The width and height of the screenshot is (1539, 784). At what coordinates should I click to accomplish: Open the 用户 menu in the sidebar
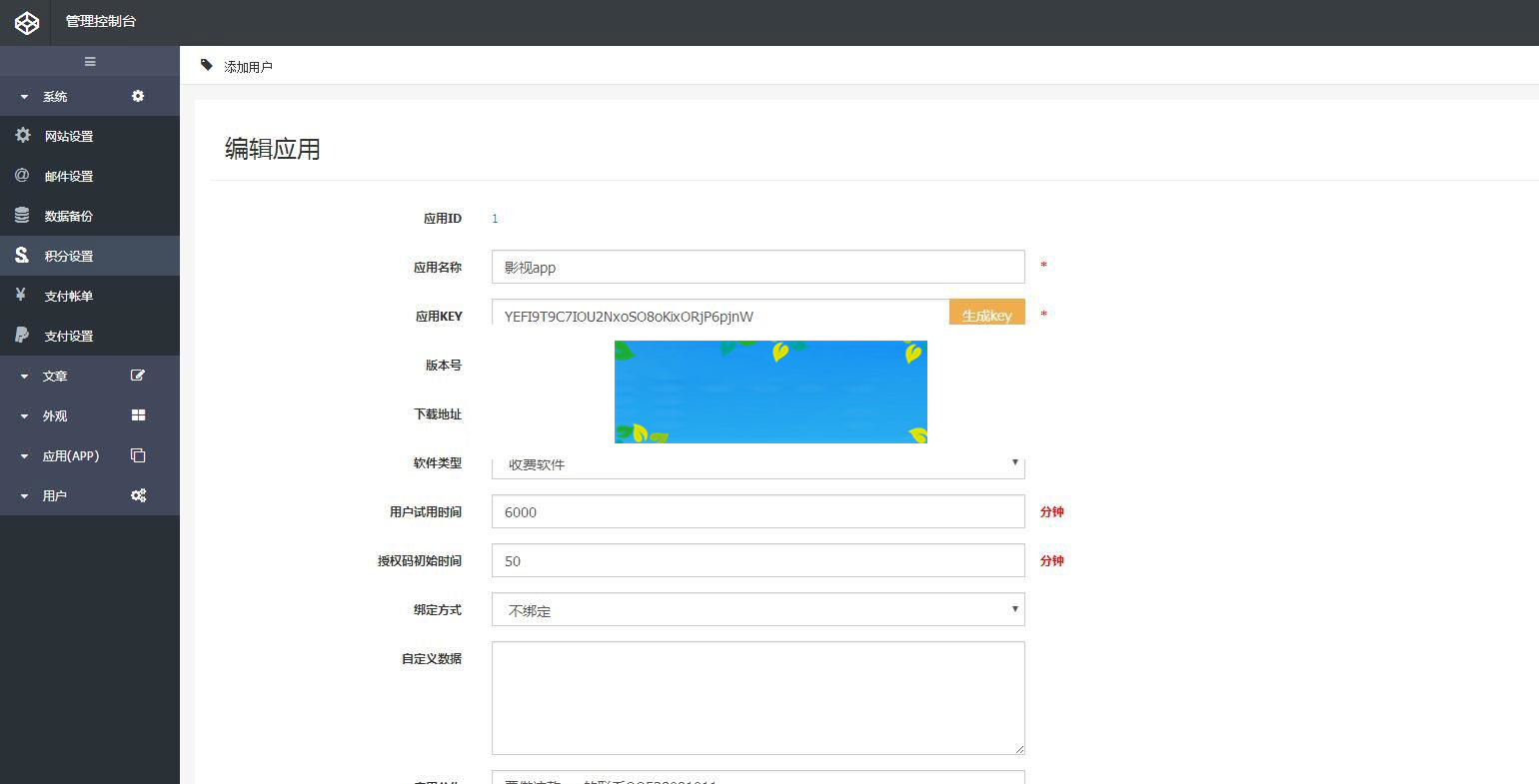(x=55, y=495)
